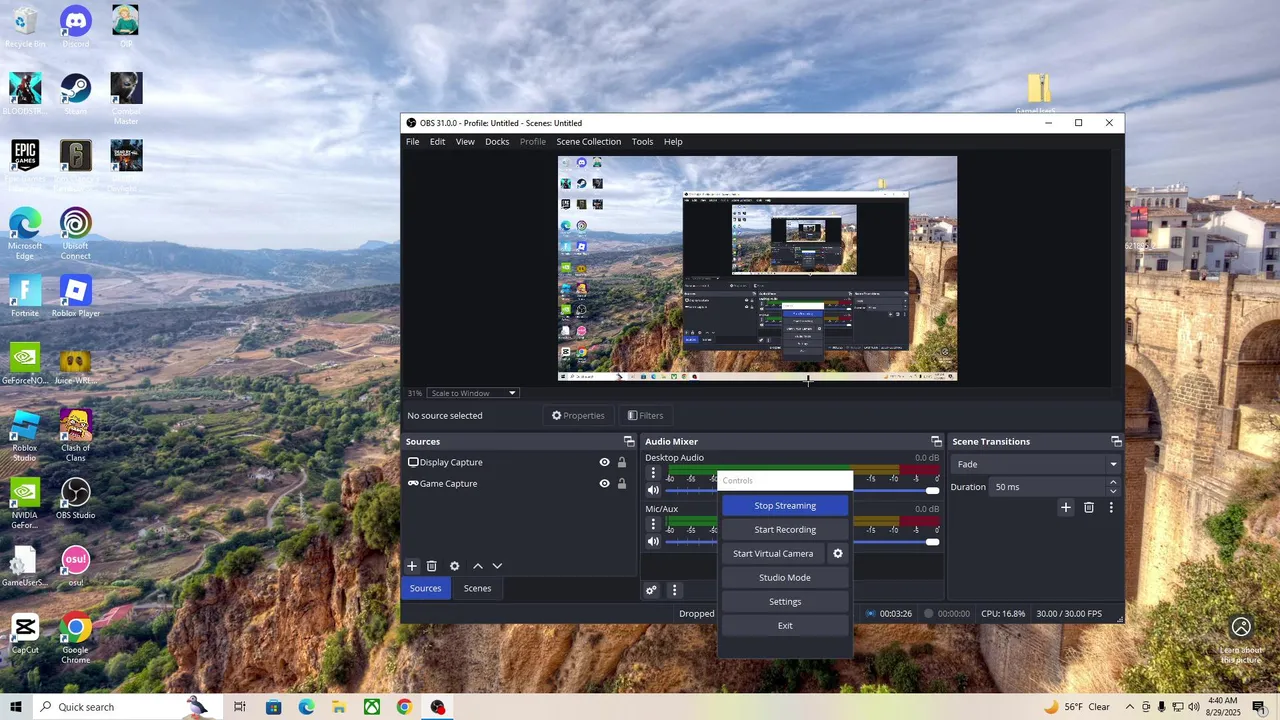Click Stop Streaming button
Screen dimensions: 1280x720
click(x=785, y=505)
